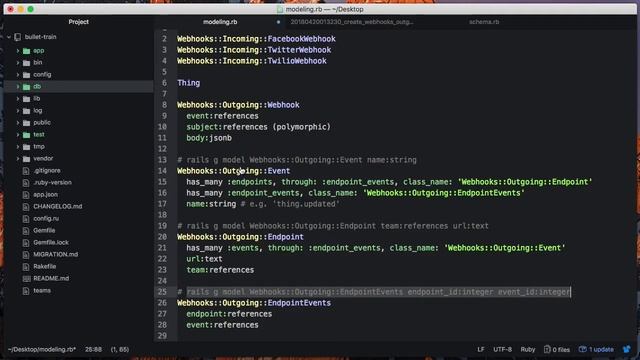
Task: Click the bird icon in status bar
Action: [627, 349]
